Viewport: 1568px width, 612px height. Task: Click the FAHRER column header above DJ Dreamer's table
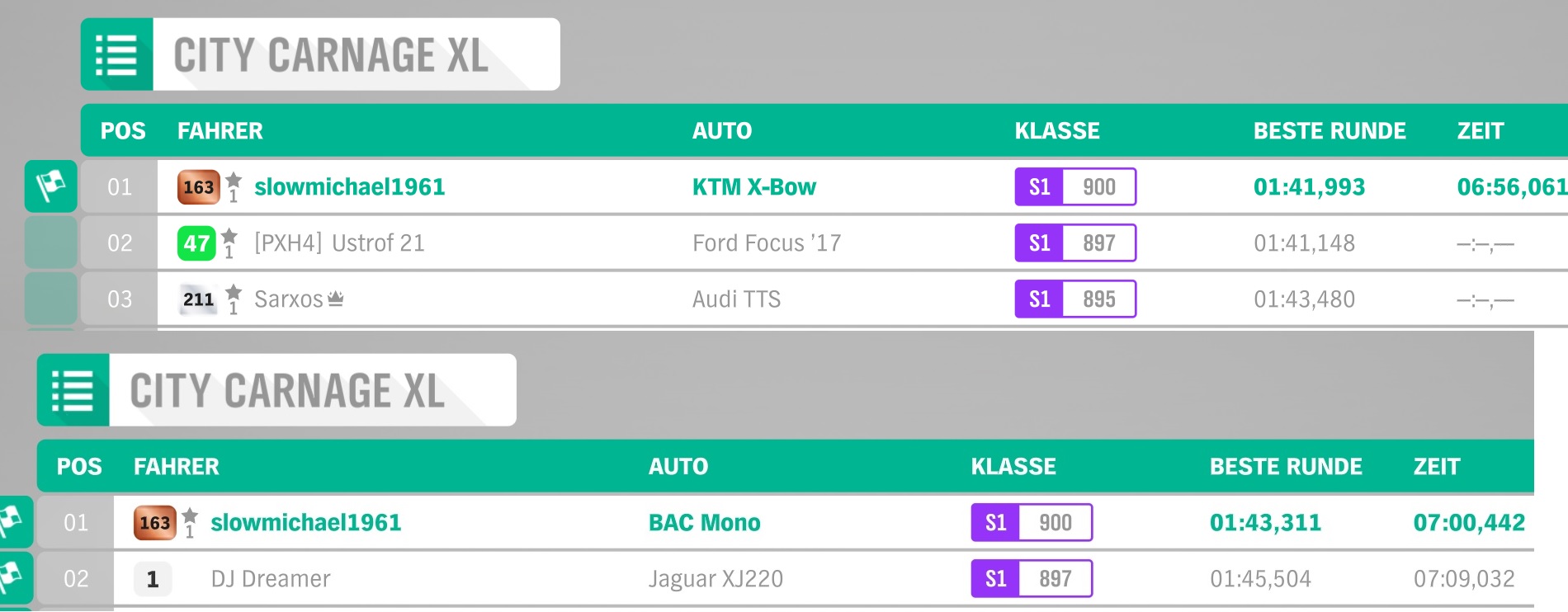click(177, 467)
